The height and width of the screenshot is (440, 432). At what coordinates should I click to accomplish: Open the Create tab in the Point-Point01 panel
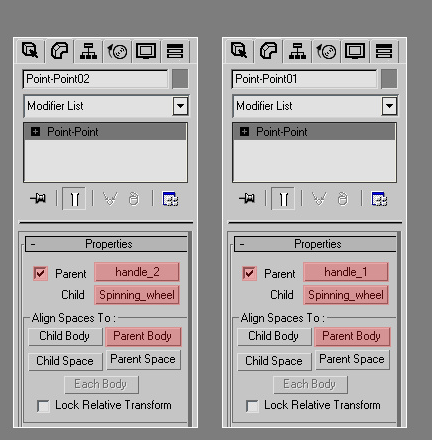tap(239, 51)
